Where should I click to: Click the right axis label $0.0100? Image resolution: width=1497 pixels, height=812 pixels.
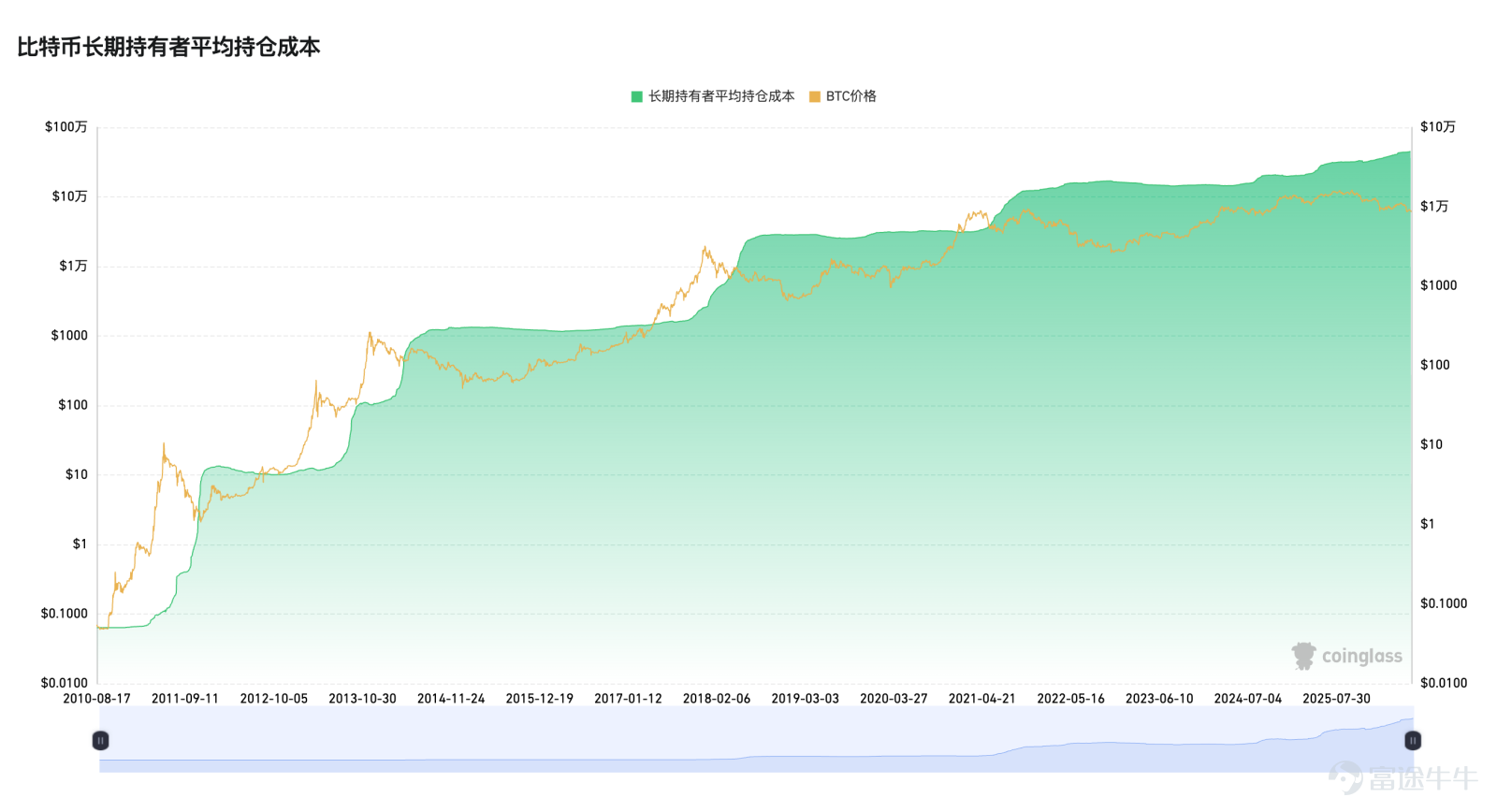[x=1444, y=684]
